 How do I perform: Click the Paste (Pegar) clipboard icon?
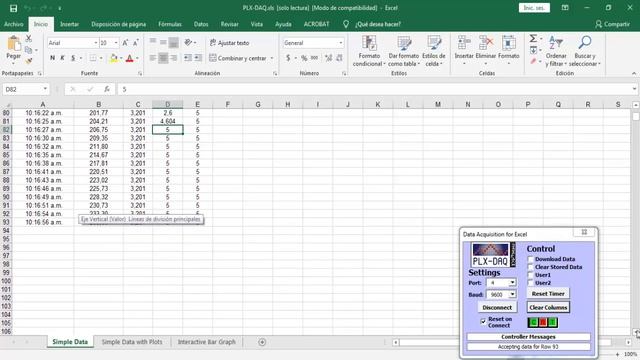click(14, 44)
